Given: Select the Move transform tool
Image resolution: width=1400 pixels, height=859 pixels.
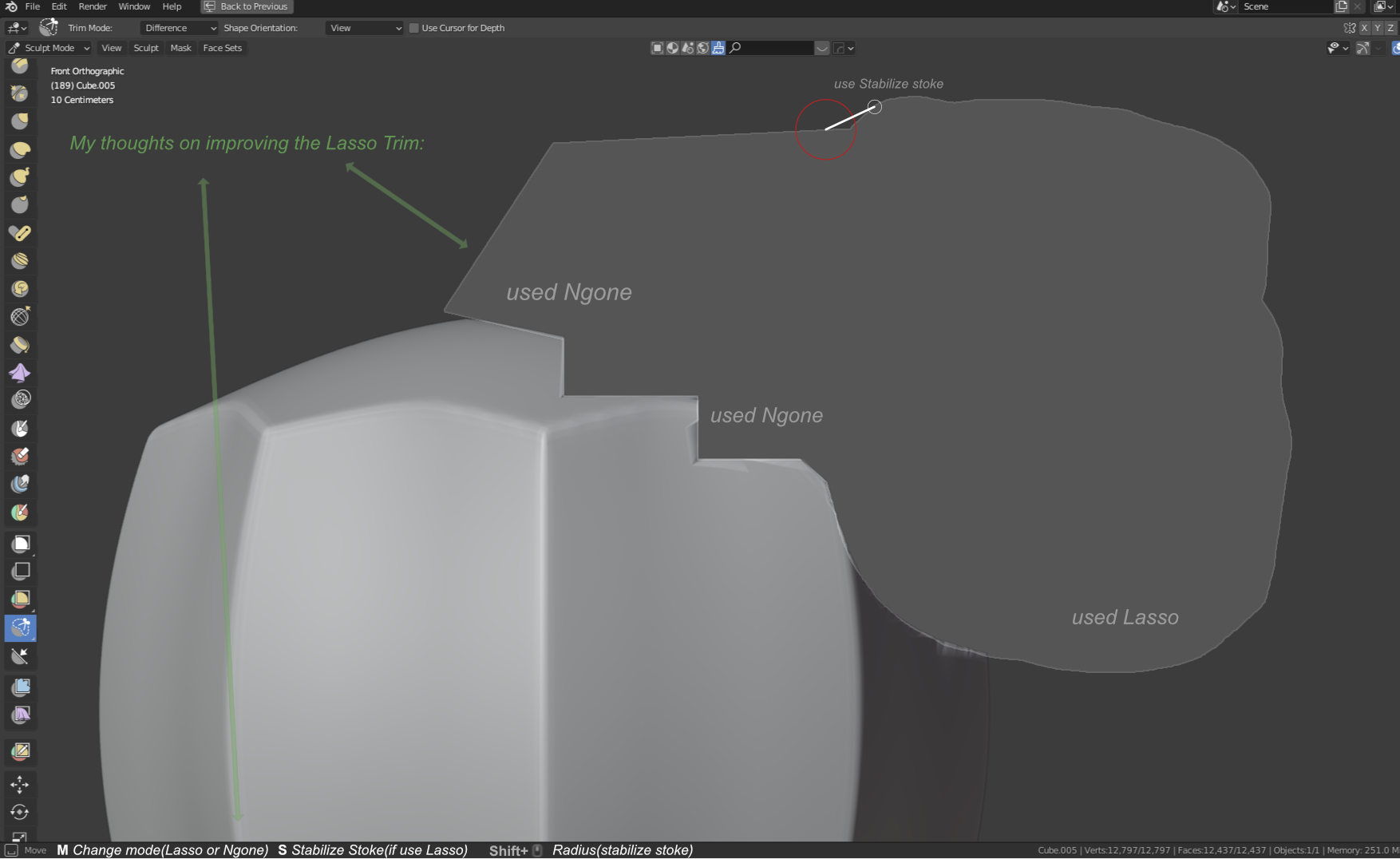Looking at the screenshot, I should (x=20, y=784).
